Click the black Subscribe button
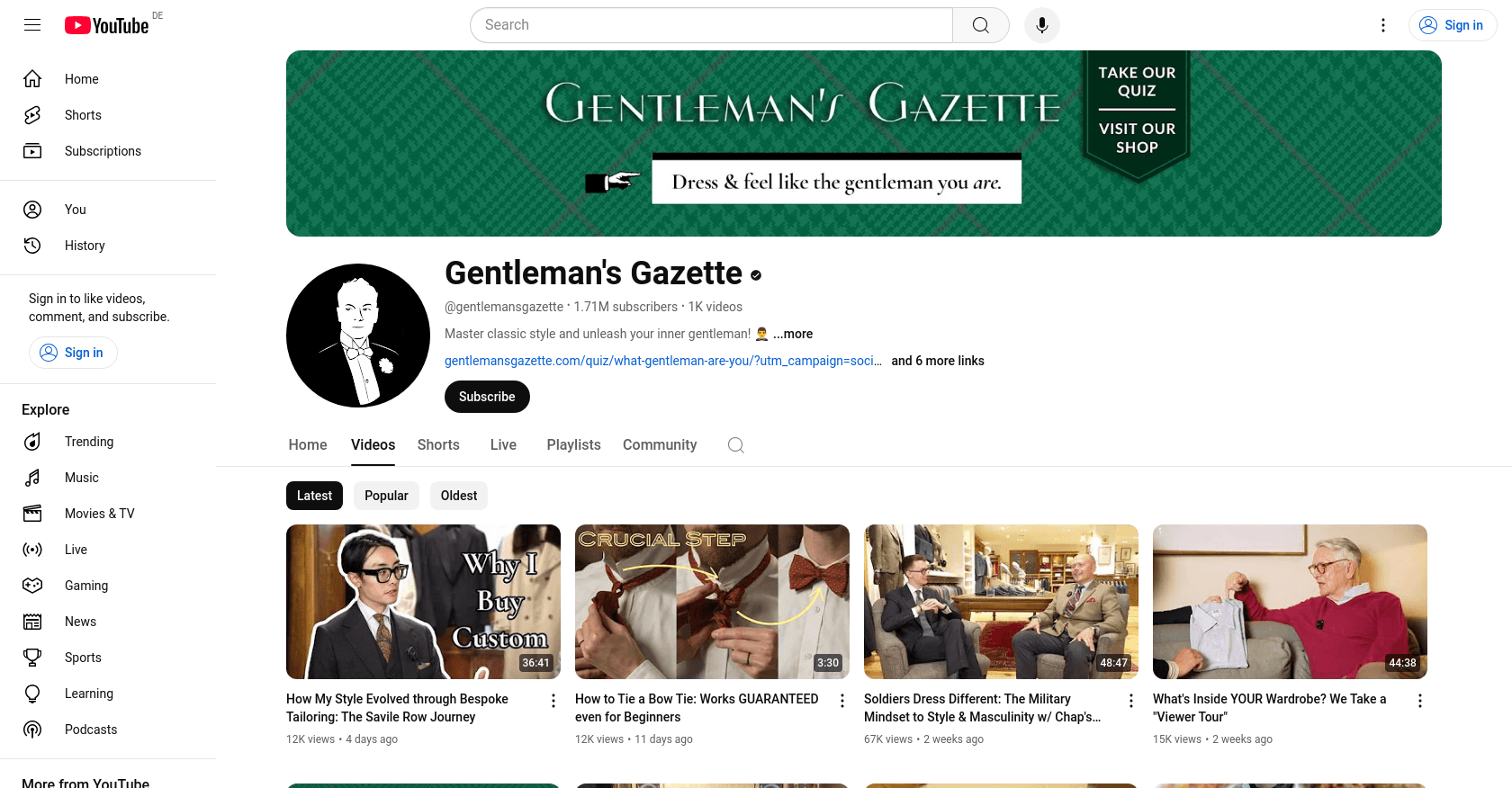 click(x=487, y=397)
